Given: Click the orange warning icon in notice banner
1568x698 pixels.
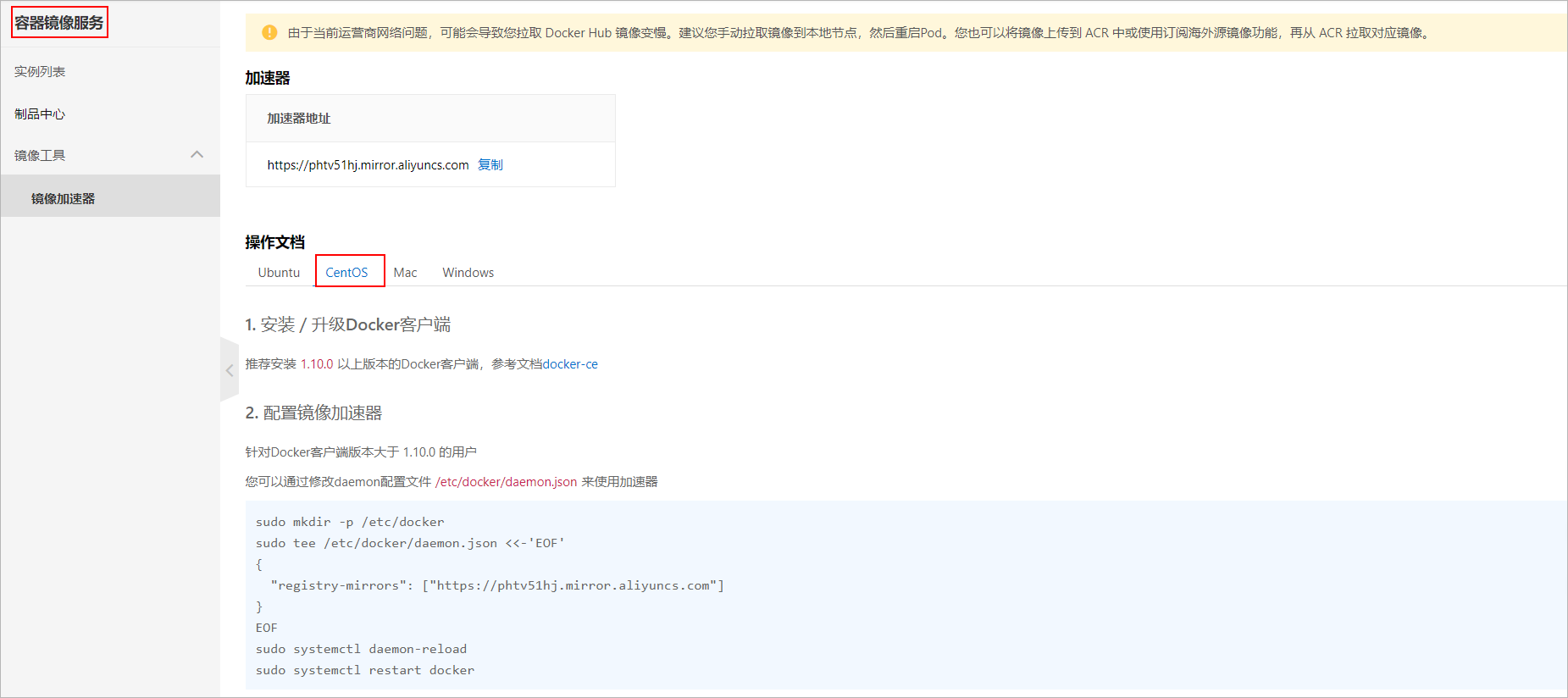Looking at the screenshot, I should click(x=269, y=33).
